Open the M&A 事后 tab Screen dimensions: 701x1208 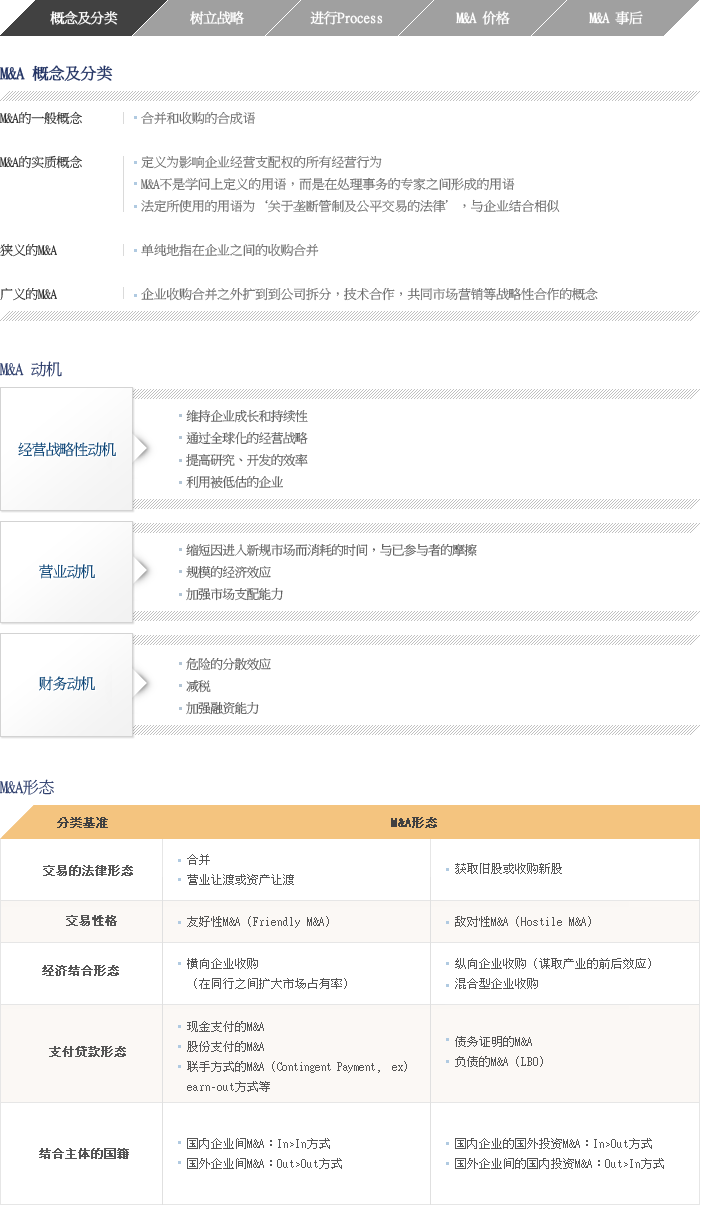click(x=615, y=18)
